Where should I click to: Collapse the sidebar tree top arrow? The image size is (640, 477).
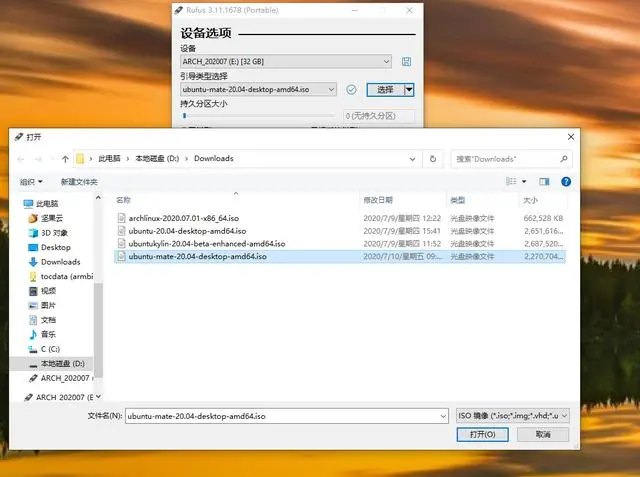tap(98, 197)
